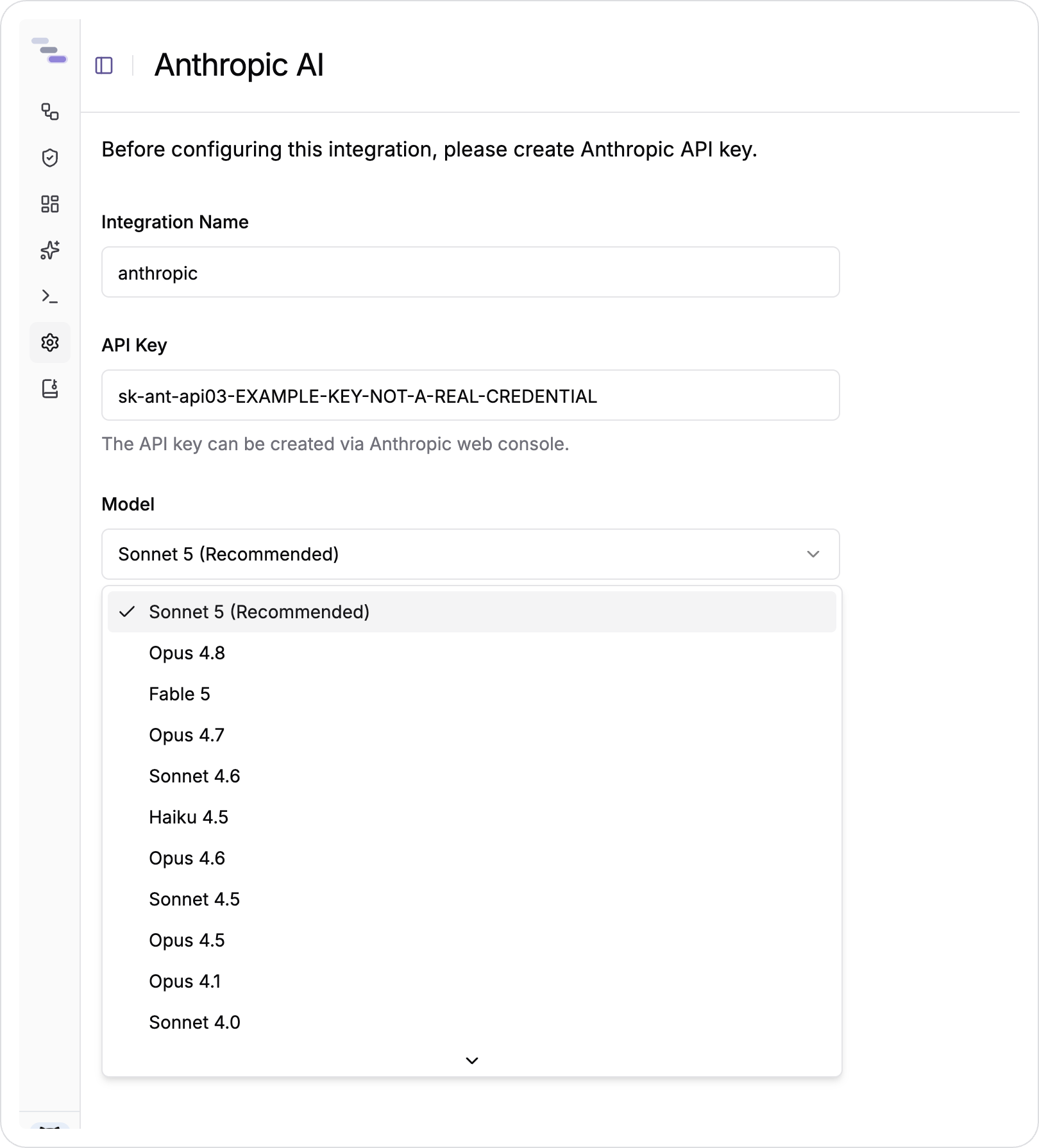The height and width of the screenshot is (1148, 1039).
Task: Choose Opus 4.1 model
Action: click(x=472, y=981)
